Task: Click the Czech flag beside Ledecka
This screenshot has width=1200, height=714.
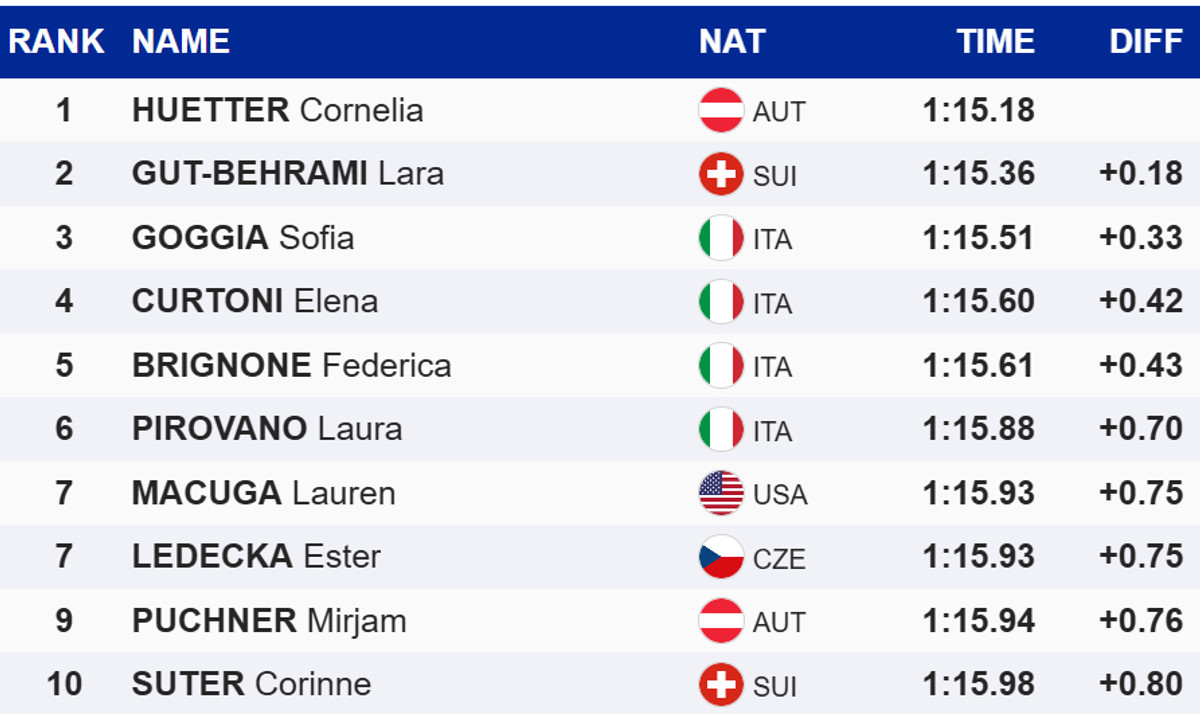Action: click(720, 557)
